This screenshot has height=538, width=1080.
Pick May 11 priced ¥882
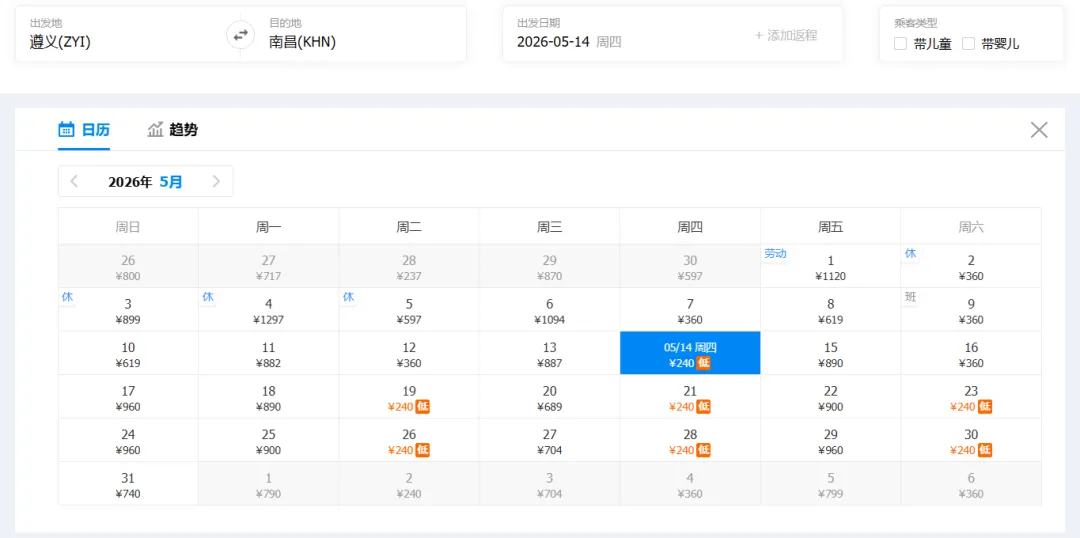[269, 353]
